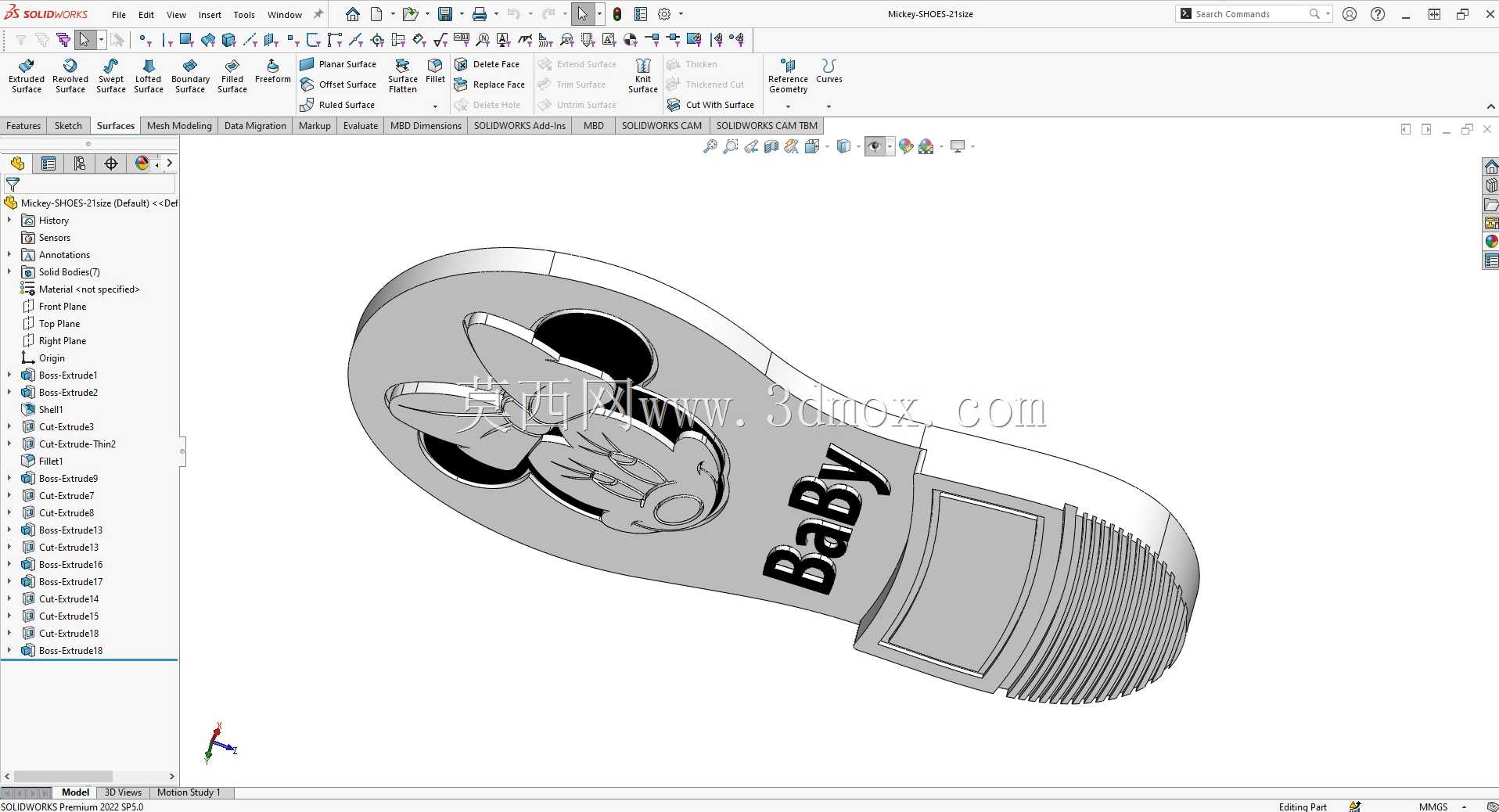
Task: Select the Front Plane item
Action: (55, 307)
